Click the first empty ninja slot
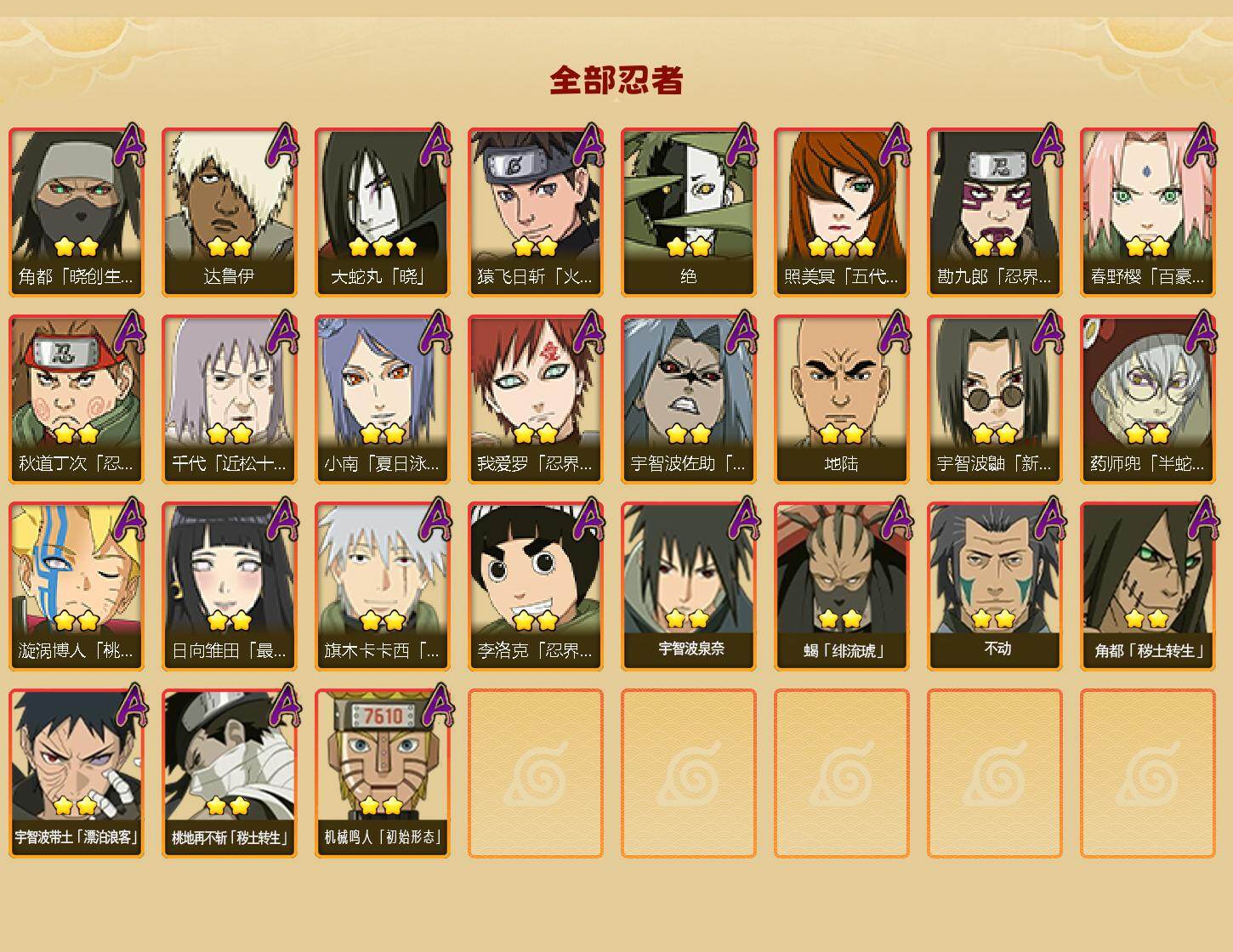Screen dimensions: 1233x952 (x=536, y=773)
